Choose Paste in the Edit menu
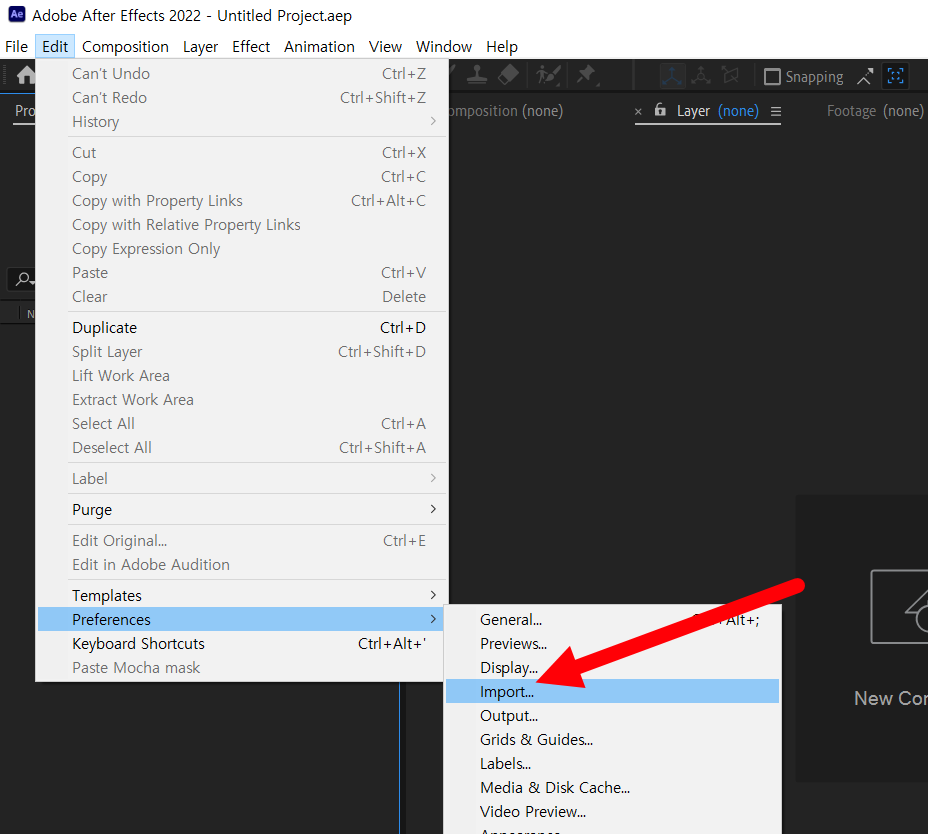This screenshot has height=834, width=928. coord(241,273)
